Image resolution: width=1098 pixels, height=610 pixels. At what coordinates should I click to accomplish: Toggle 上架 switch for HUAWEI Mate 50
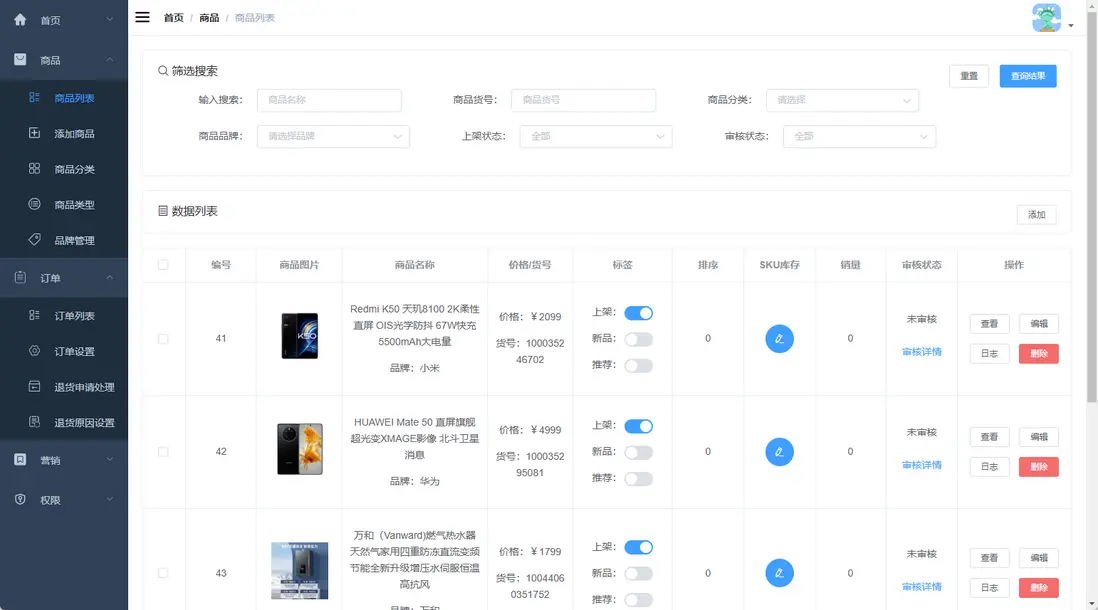(639, 426)
